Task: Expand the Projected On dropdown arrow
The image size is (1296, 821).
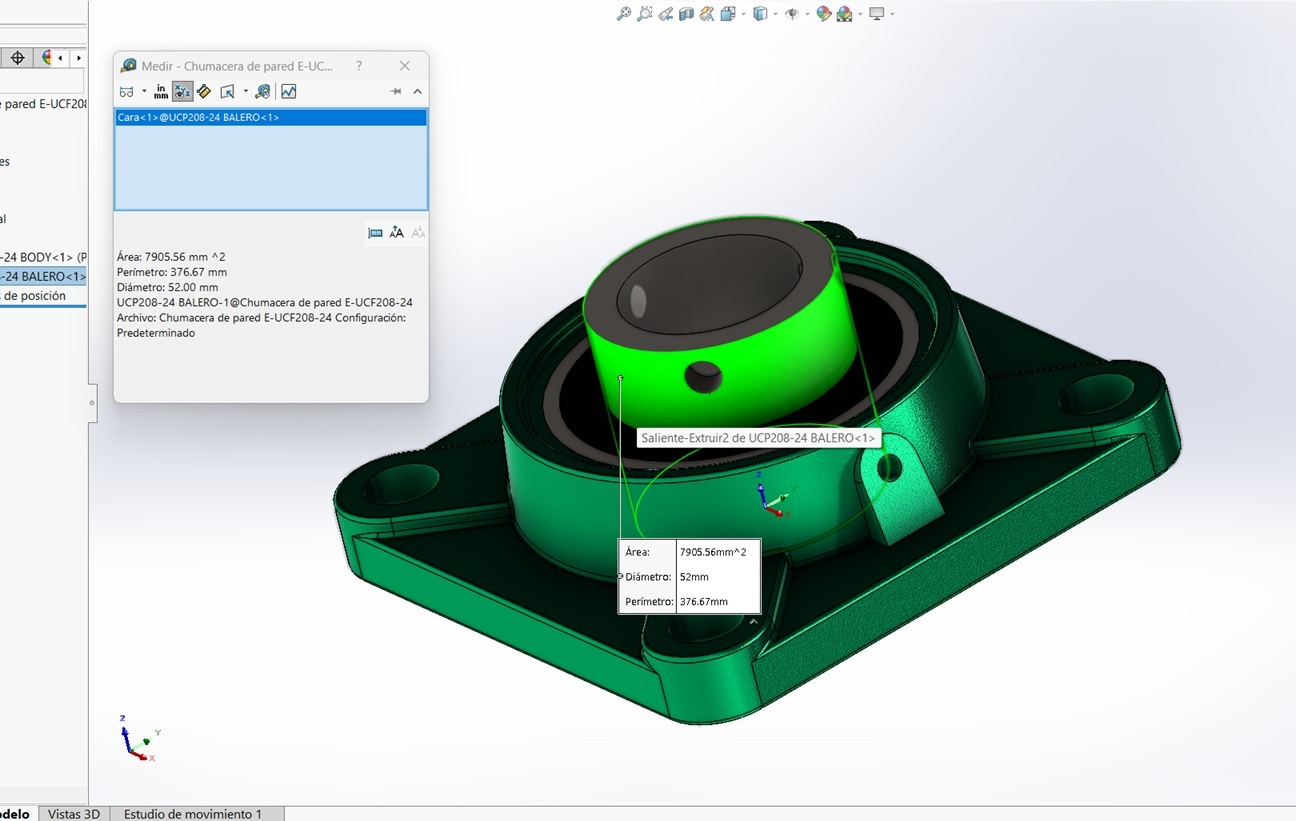Action: tap(245, 92)
